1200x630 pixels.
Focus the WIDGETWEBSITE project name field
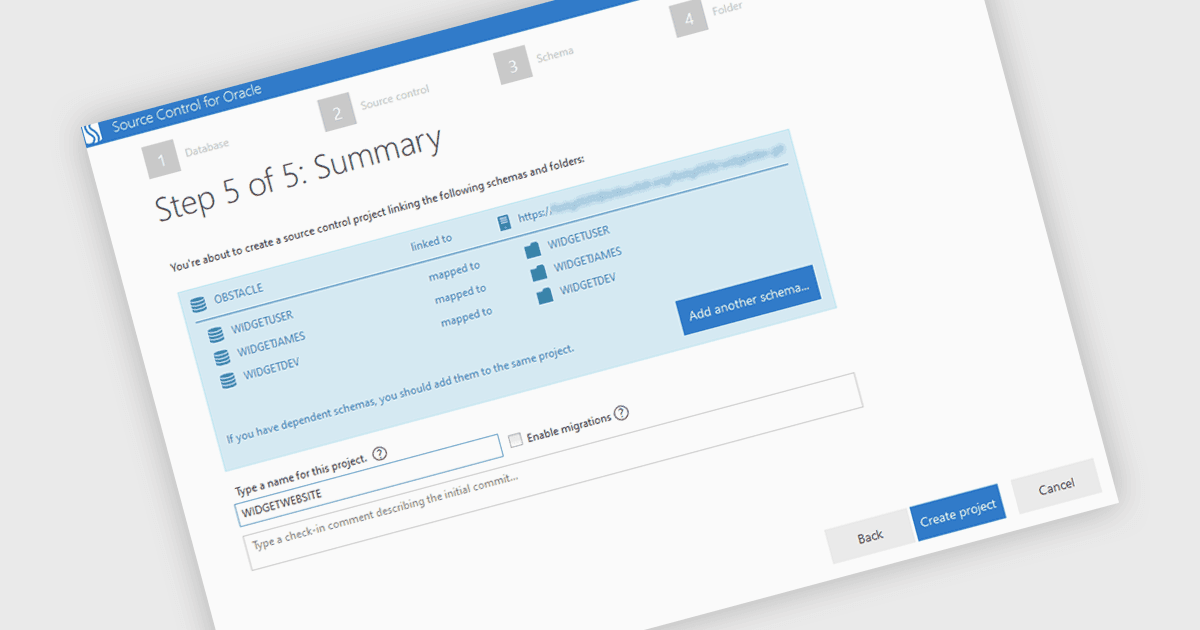pyautogui.click(x=369, y=481)
